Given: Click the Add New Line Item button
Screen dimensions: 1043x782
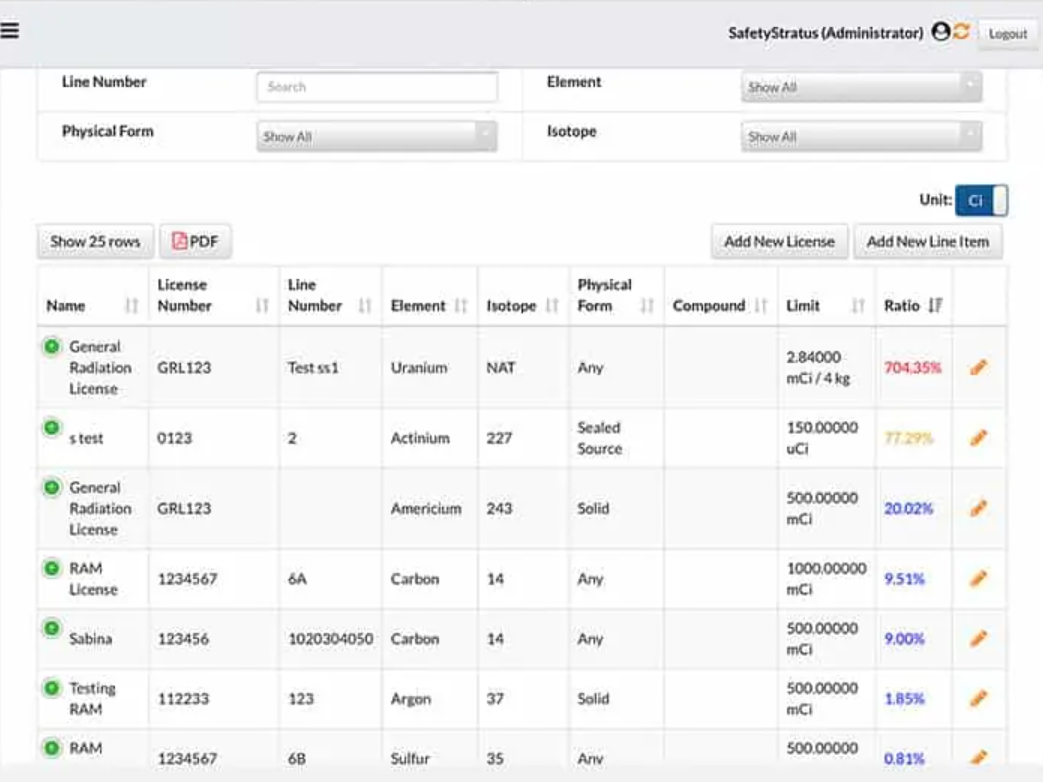Looking at the screenshot, I should point(927,240).
